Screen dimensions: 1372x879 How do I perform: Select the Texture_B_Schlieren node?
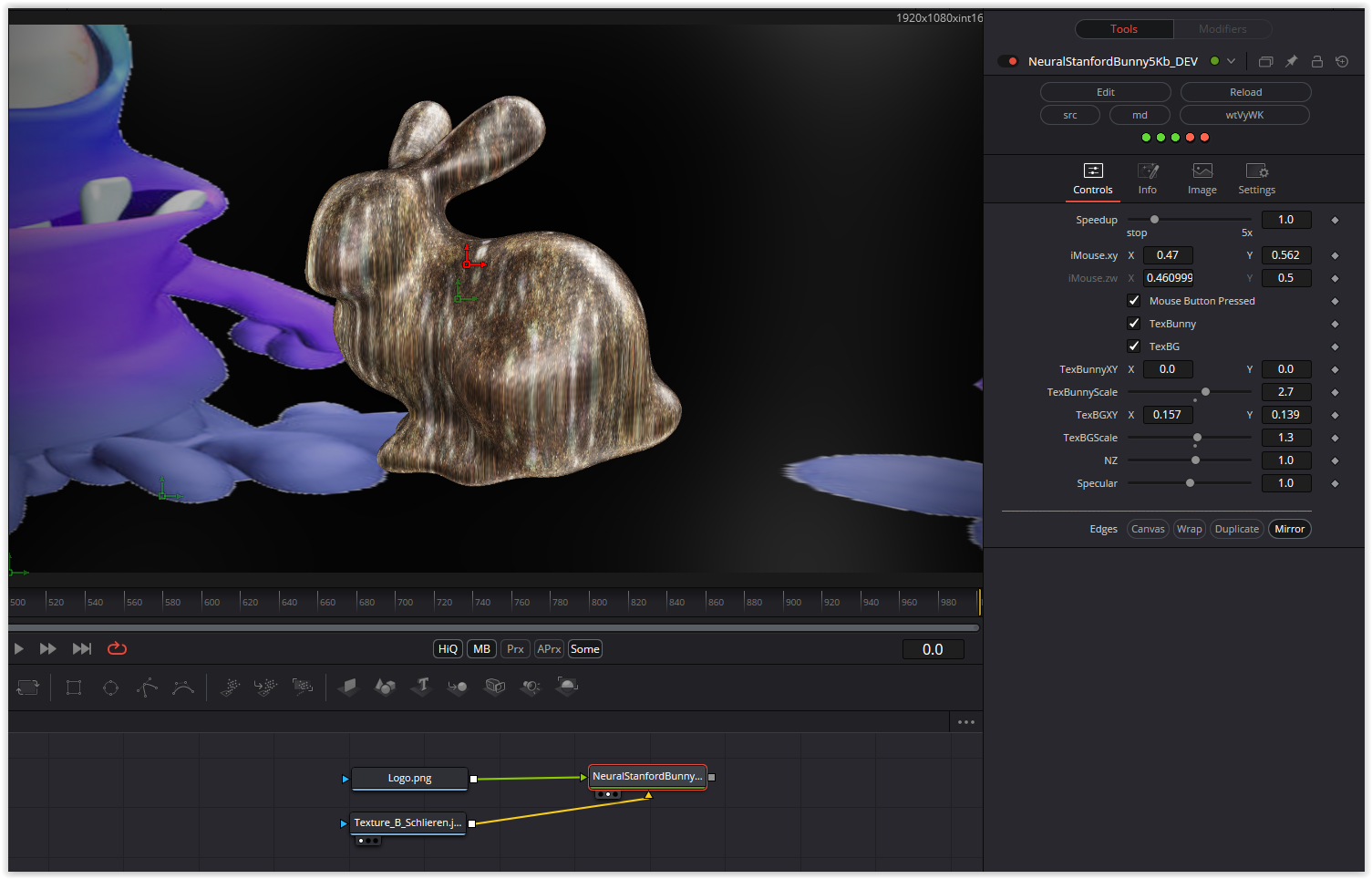(407, 823)
